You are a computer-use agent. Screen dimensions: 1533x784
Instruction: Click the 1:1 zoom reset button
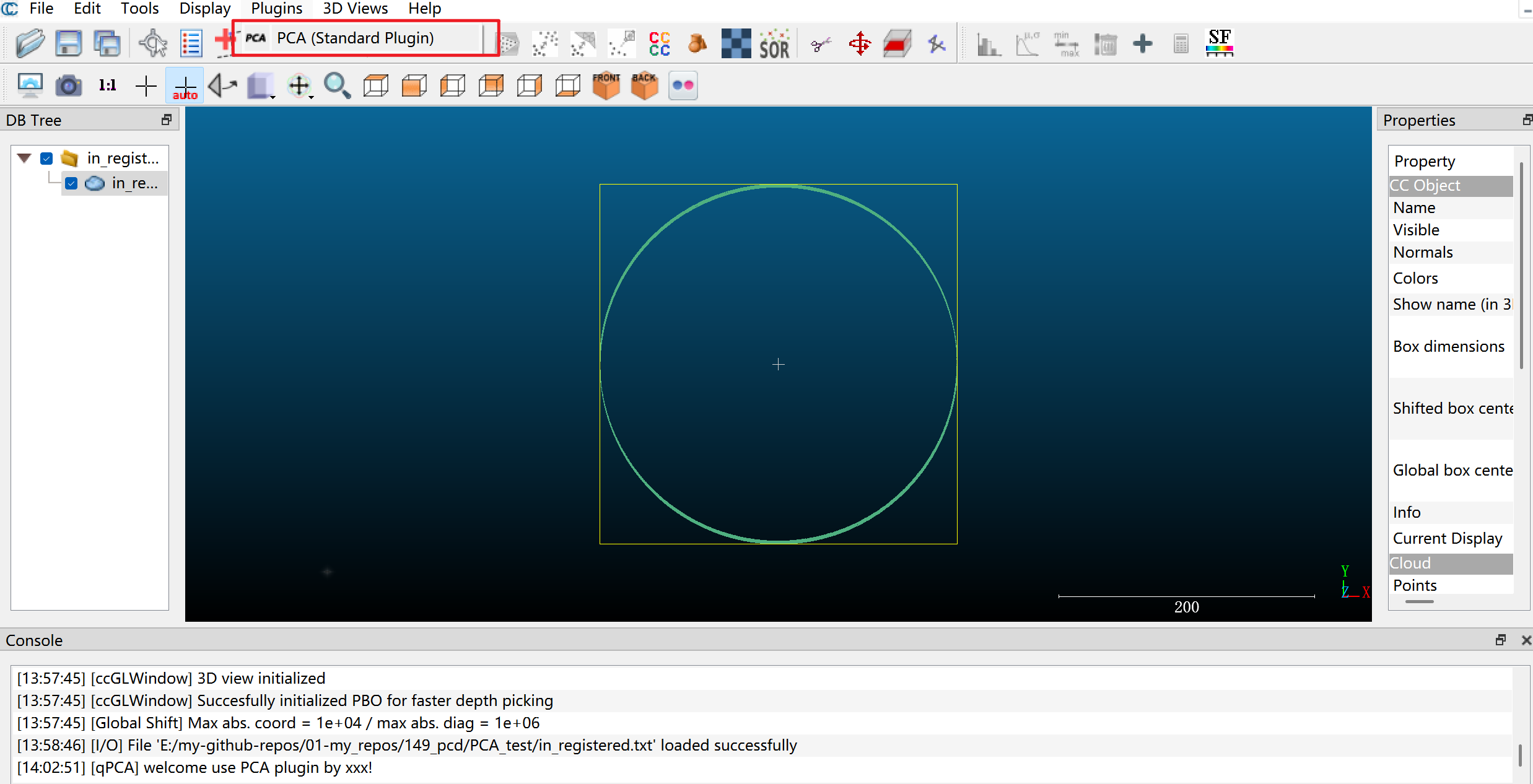coord(106,84)
